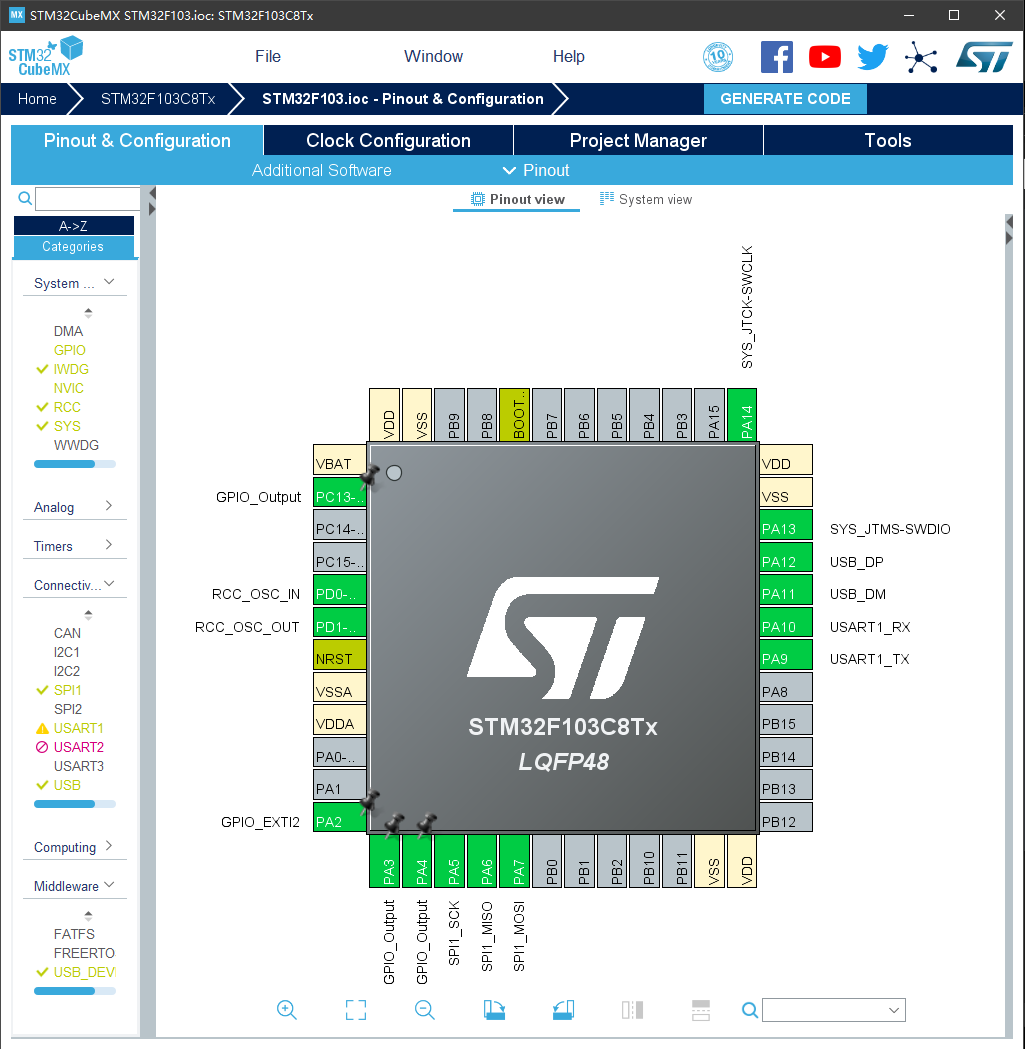
Task: Click the Home breadcrumb link
Action: pos(37,99)
